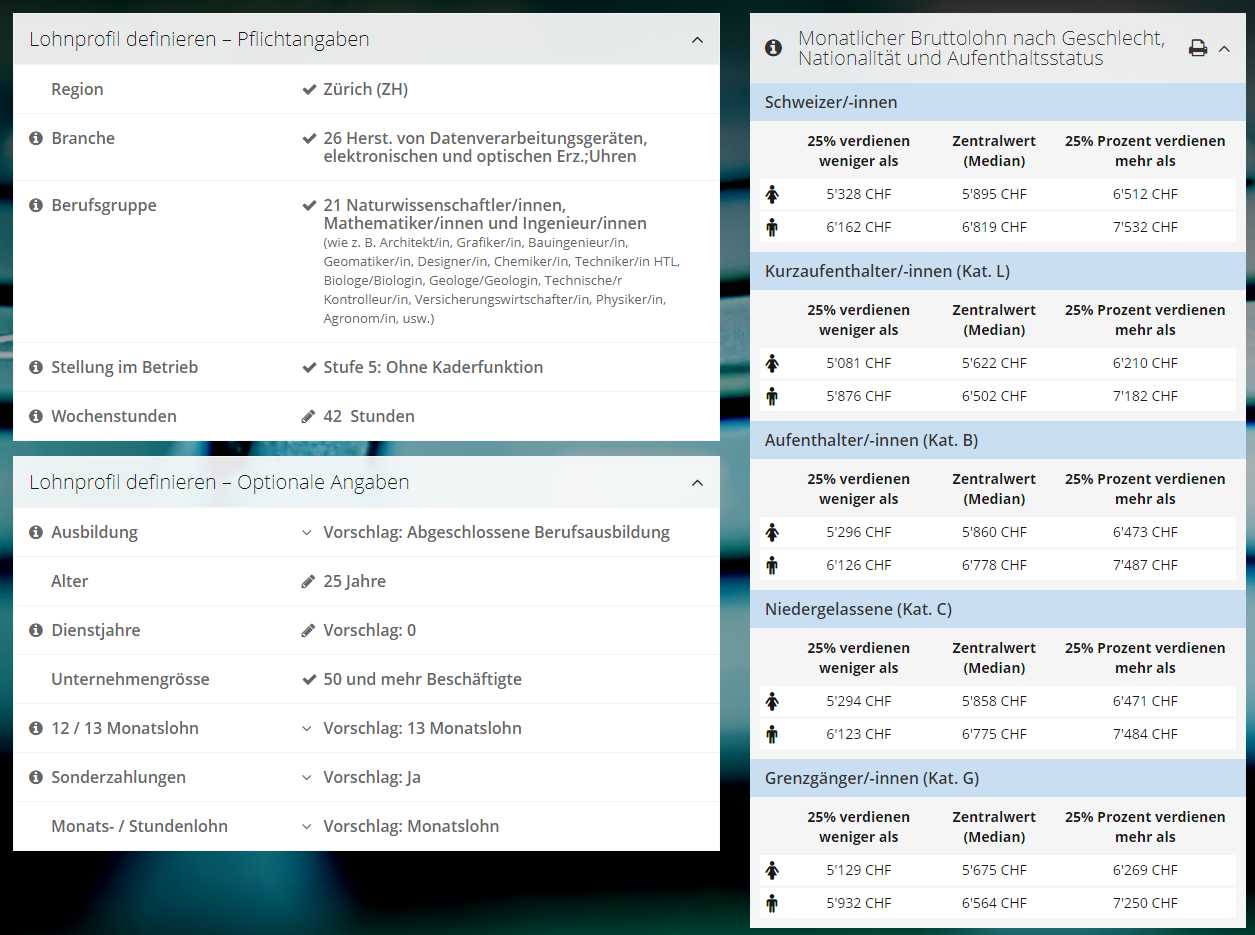Screen dimensions: 1255x935
Task: Collapse the Optionale Angaben panel
Action: pyautogui.click(x=697, y=482)
